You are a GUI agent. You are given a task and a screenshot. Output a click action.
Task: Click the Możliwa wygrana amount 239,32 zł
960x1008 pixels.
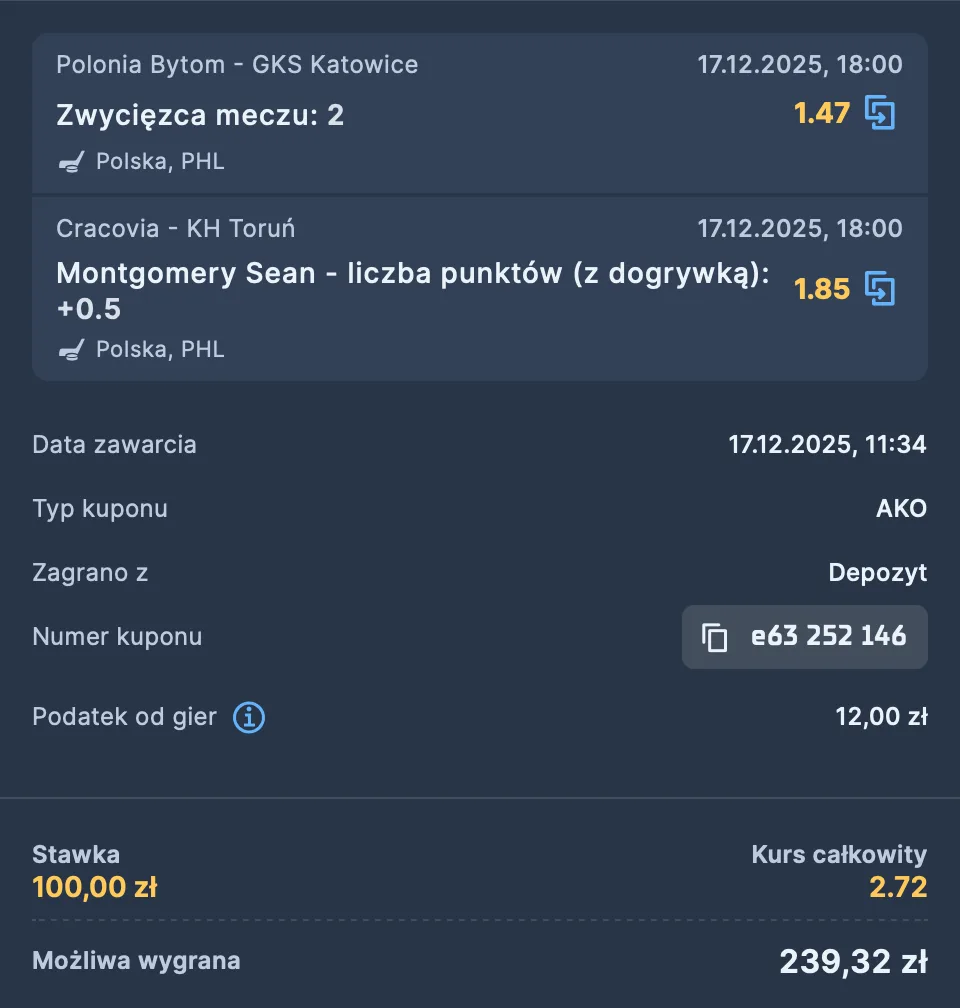[852, 962]
